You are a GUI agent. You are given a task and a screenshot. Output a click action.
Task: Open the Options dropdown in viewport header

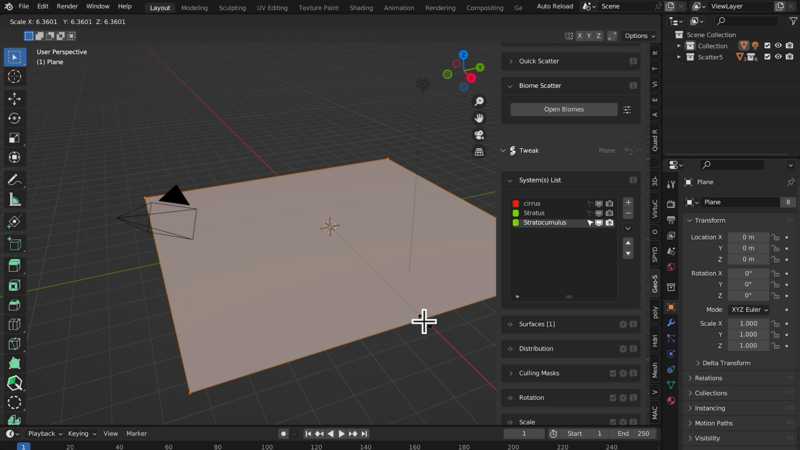click(x=639, y=36)
